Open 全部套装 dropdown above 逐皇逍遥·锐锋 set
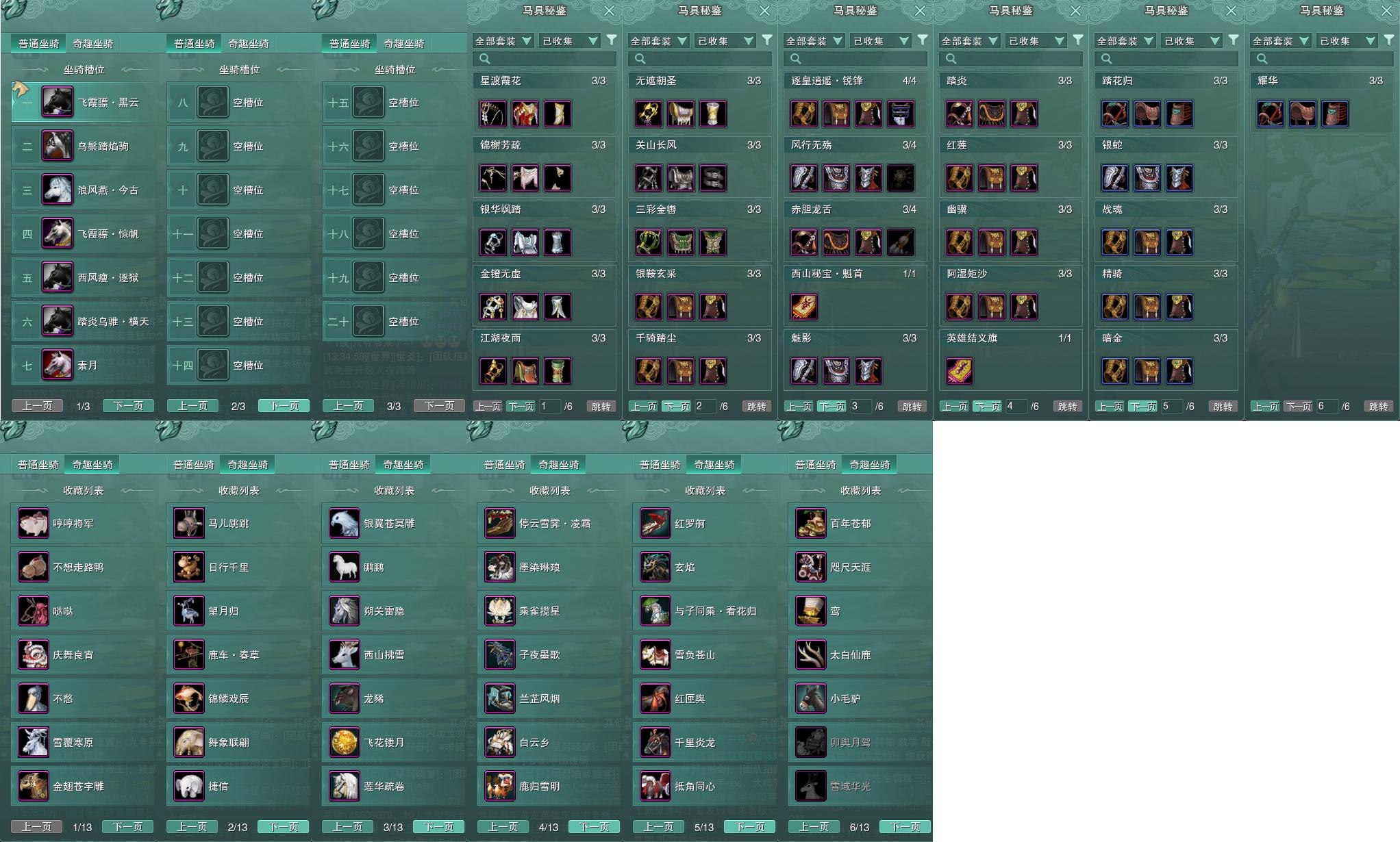 click(x=814, y=41)
